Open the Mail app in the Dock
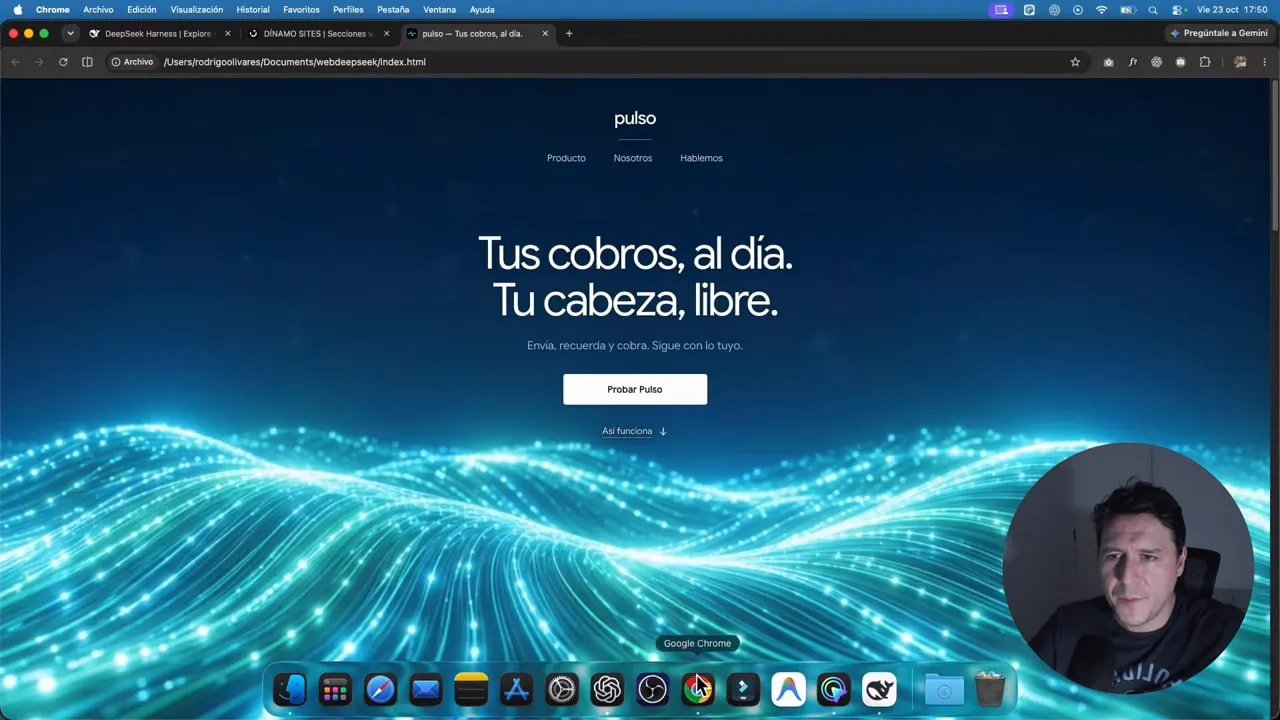Image resolution: width=1280 pixels, height=720 pixels. coord(426,689)
